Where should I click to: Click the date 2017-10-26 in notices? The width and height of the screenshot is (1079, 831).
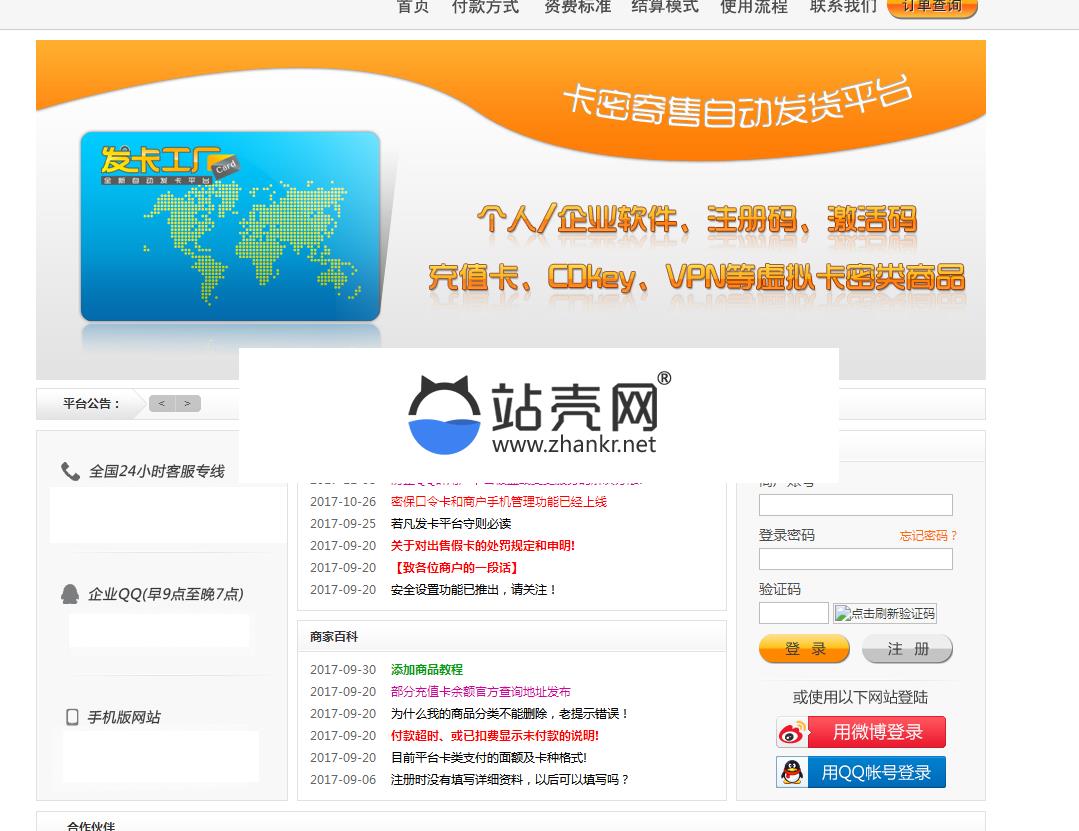[343, 501]
